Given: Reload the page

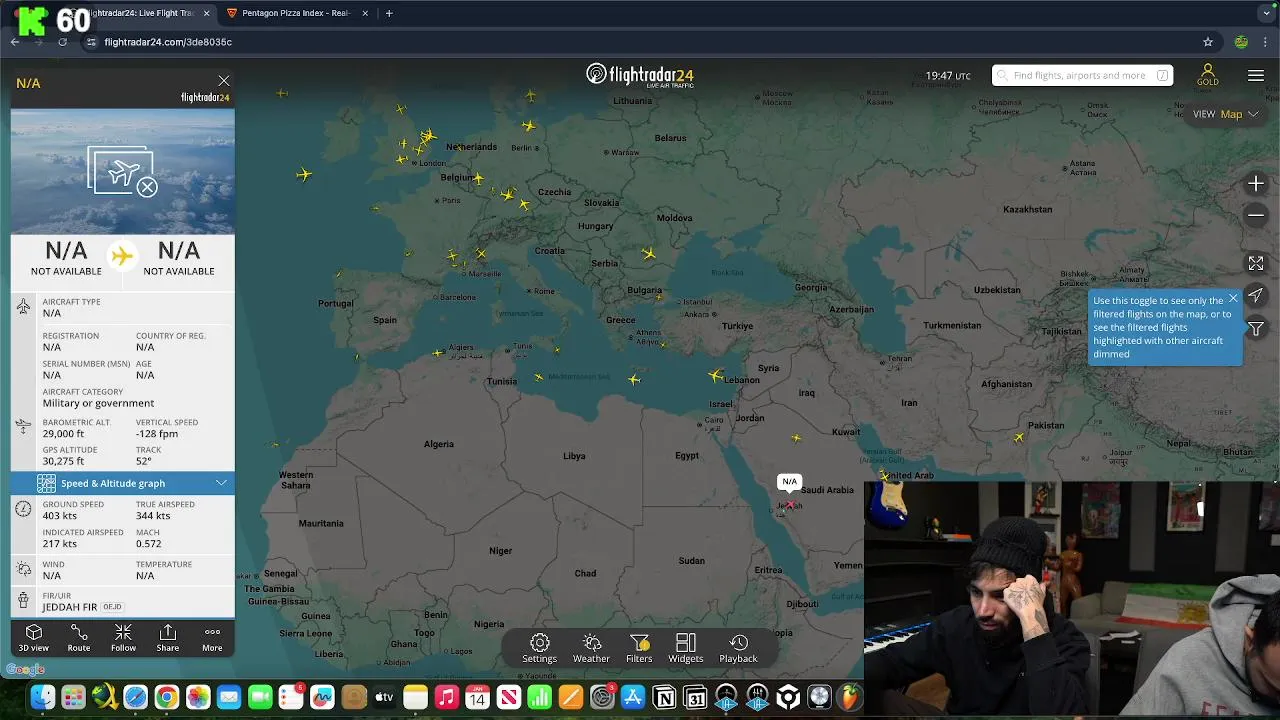Looking at the screenshot, I should [62, 42].
